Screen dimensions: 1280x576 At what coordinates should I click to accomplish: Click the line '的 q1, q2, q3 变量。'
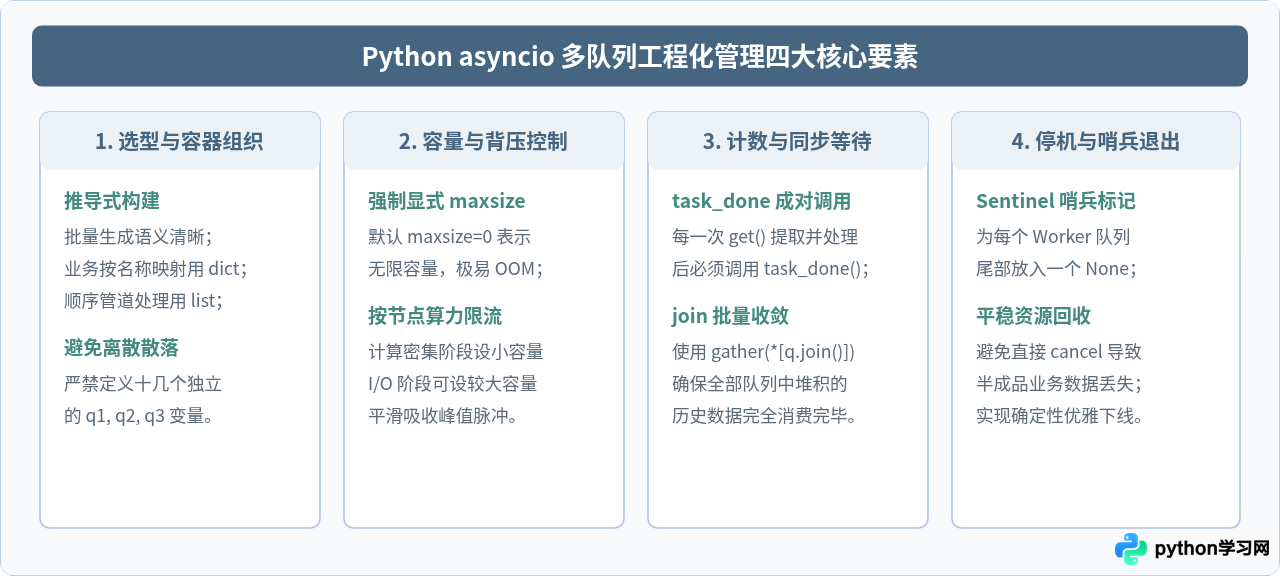point(139,416)
